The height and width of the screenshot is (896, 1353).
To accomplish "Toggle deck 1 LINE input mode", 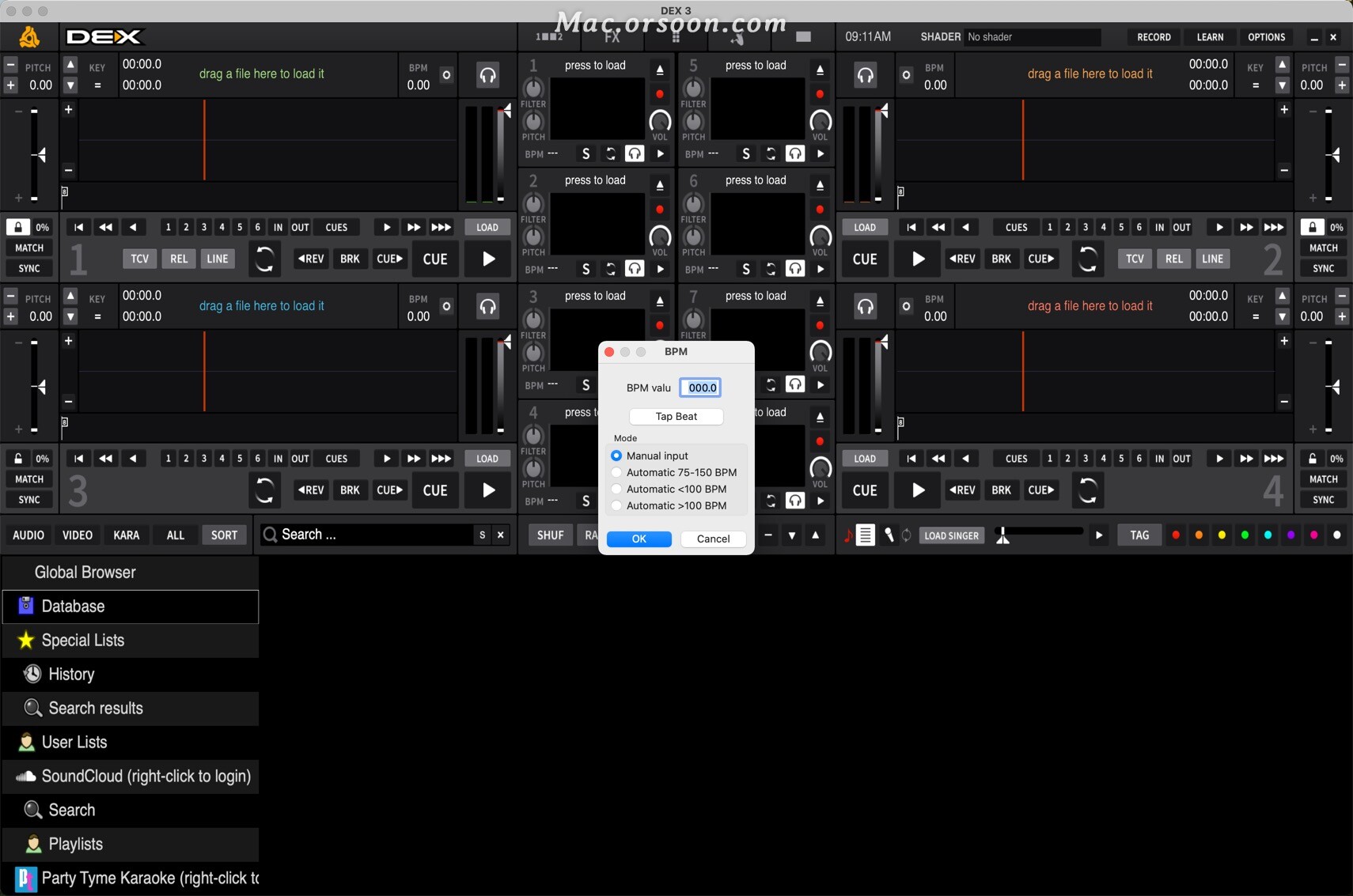I will pos(218,259).
